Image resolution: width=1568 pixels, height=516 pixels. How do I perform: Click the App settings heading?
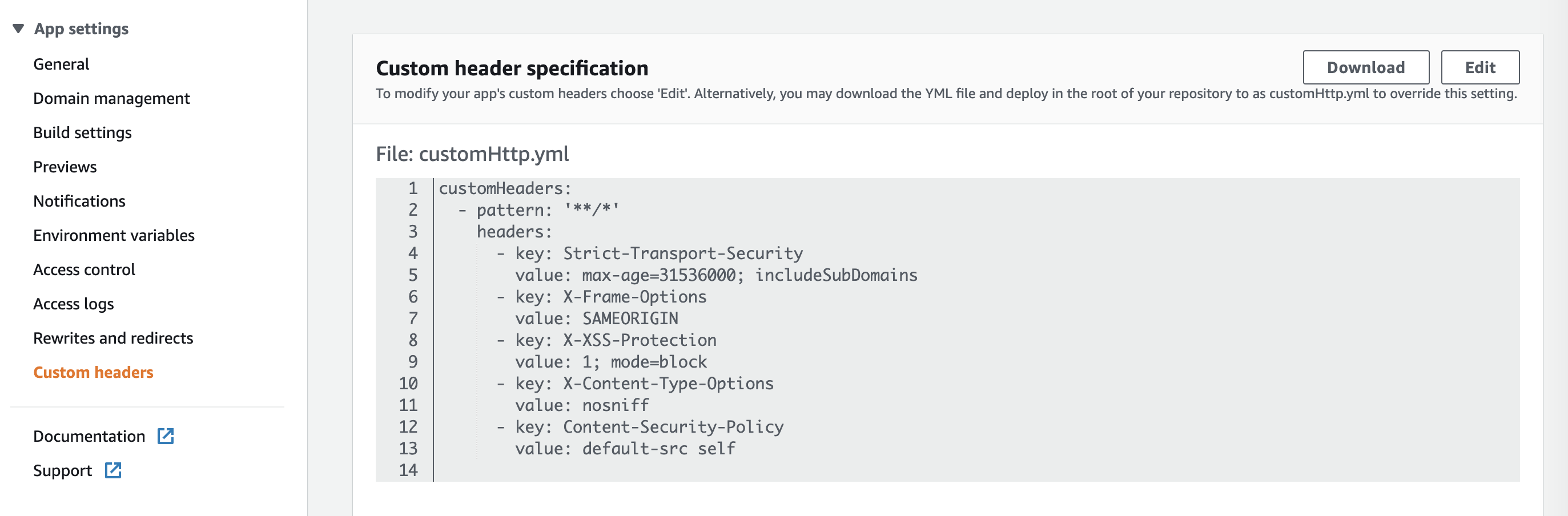(81, 29)
